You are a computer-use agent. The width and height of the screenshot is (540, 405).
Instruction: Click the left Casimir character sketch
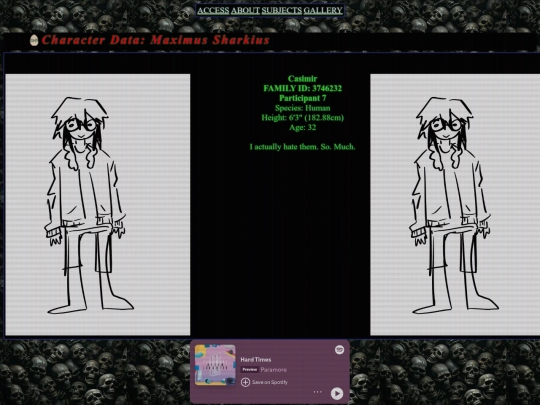(98, 205)
